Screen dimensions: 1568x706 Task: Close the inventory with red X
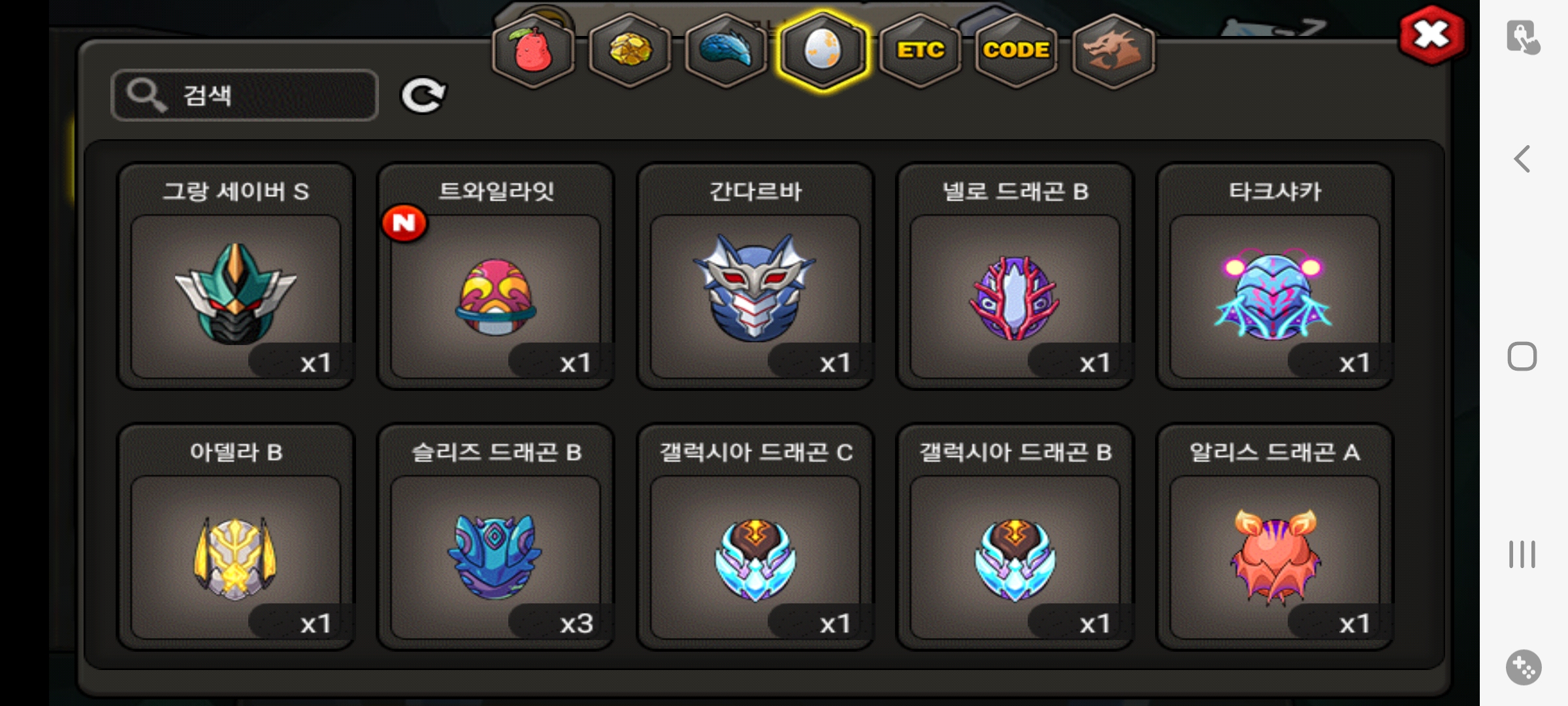coord(1431,35)
